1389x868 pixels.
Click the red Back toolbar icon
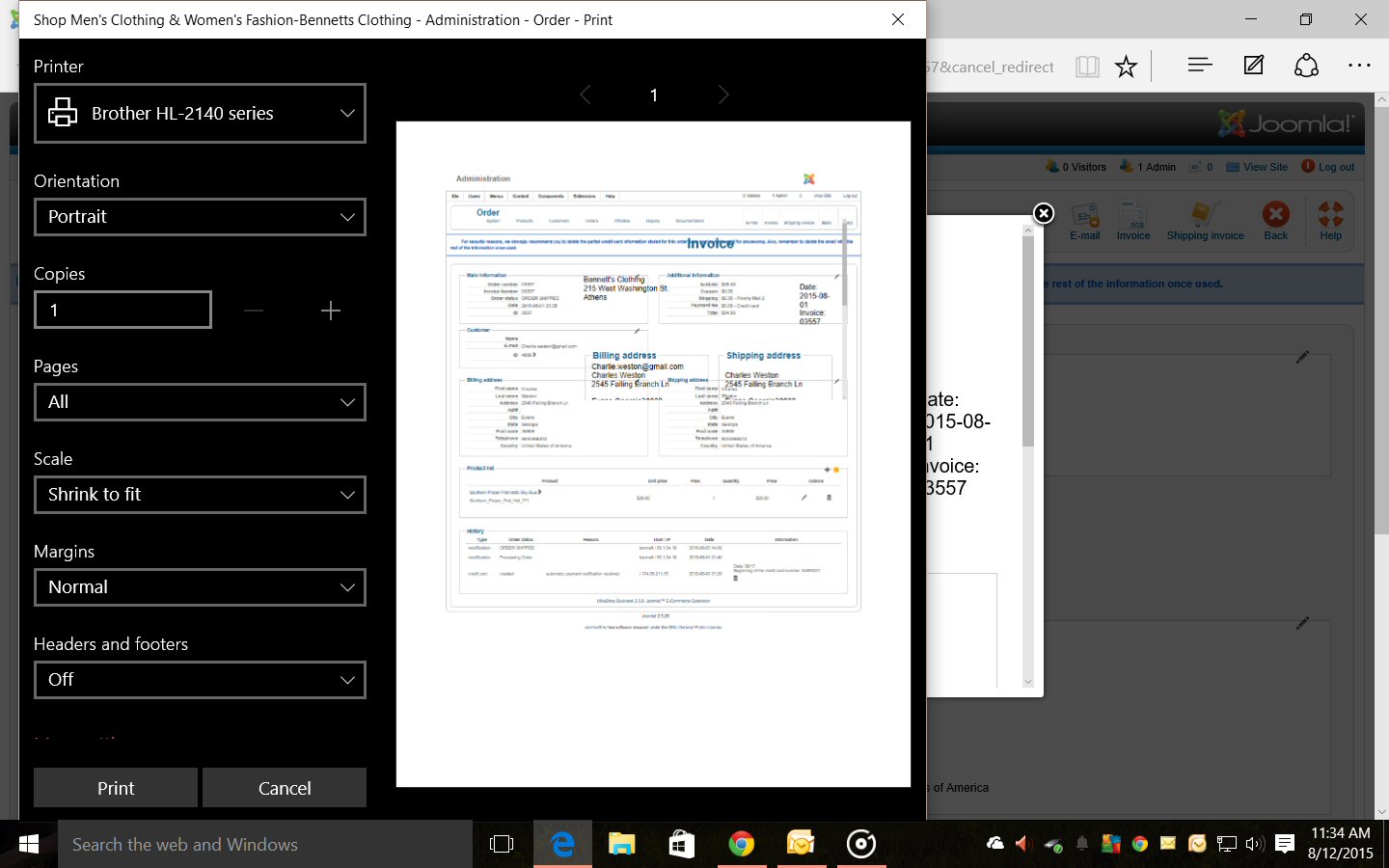[1276, 221]
